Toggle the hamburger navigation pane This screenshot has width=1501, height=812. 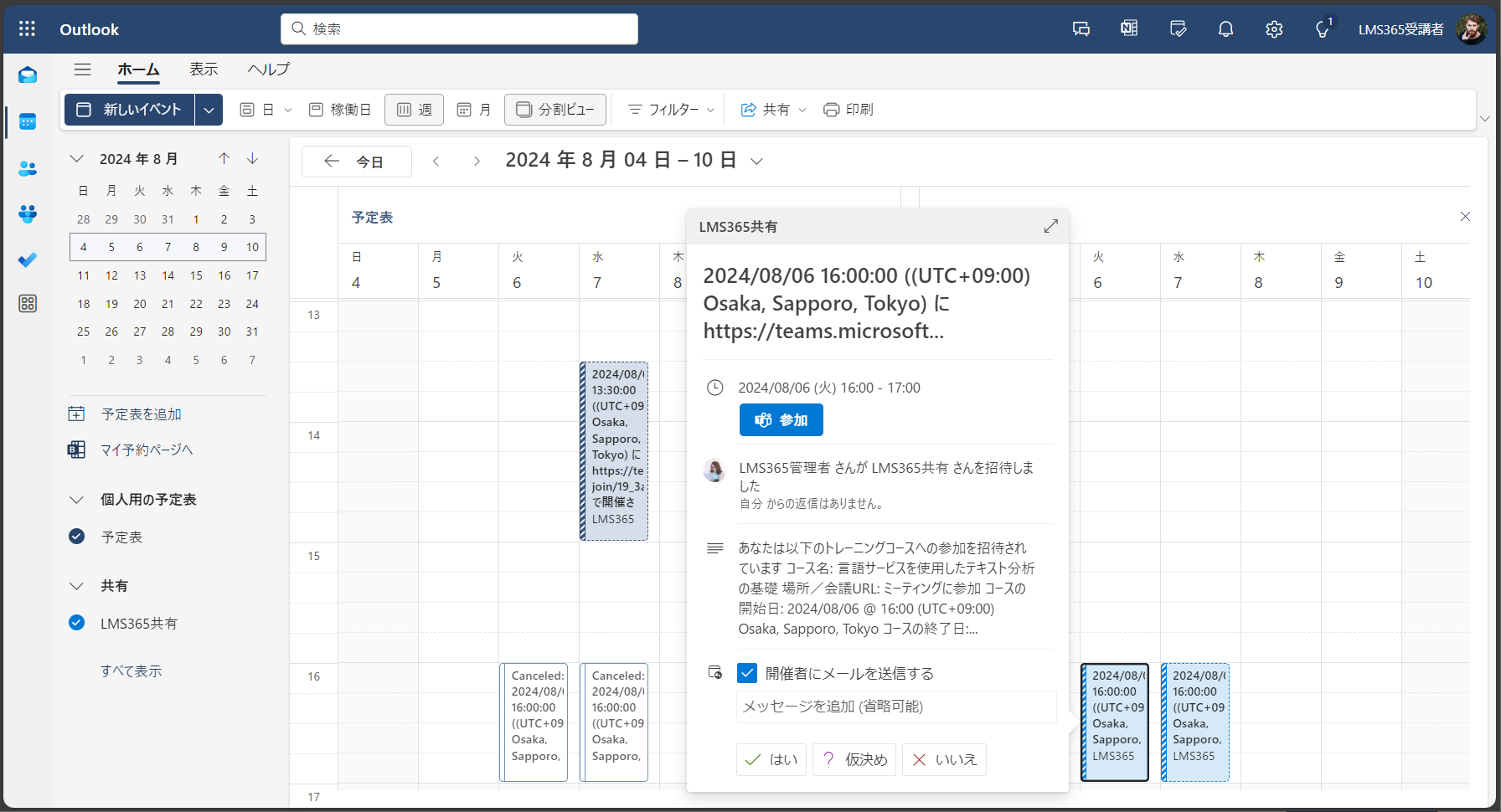82,69
